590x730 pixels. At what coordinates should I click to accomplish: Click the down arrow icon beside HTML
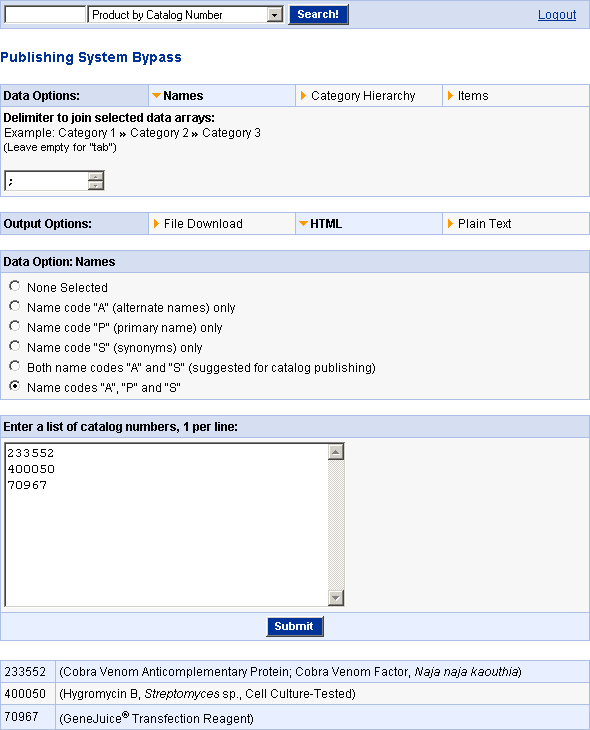tap(303, 223)
